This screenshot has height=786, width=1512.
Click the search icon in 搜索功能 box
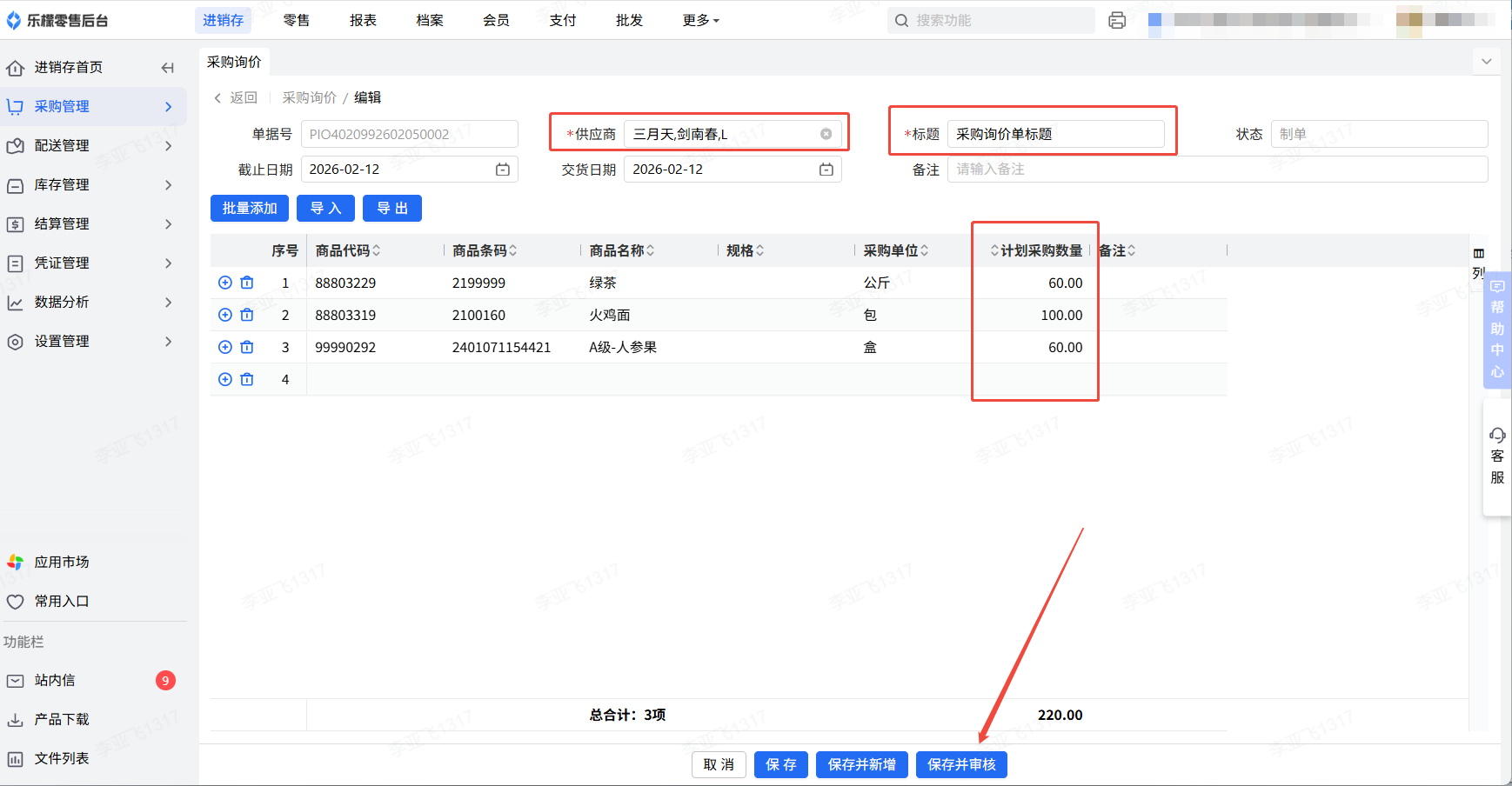pyautogui.click(x=902, y=20)
